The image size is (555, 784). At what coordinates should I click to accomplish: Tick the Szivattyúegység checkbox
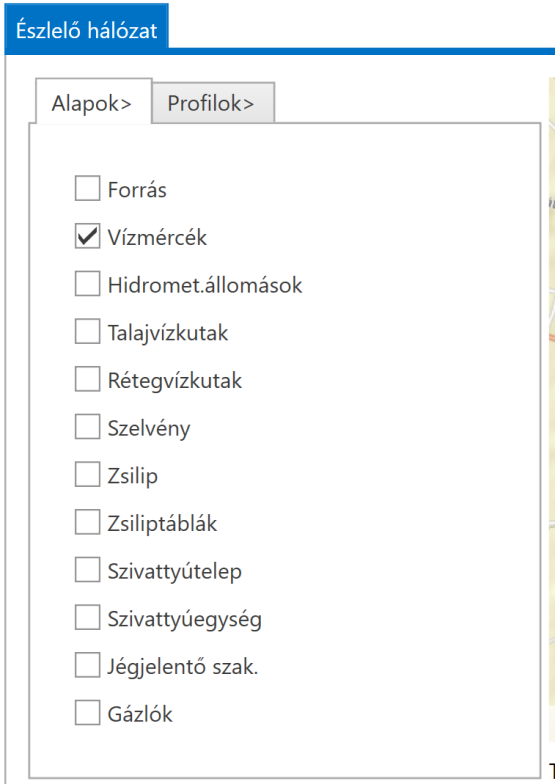88,617
